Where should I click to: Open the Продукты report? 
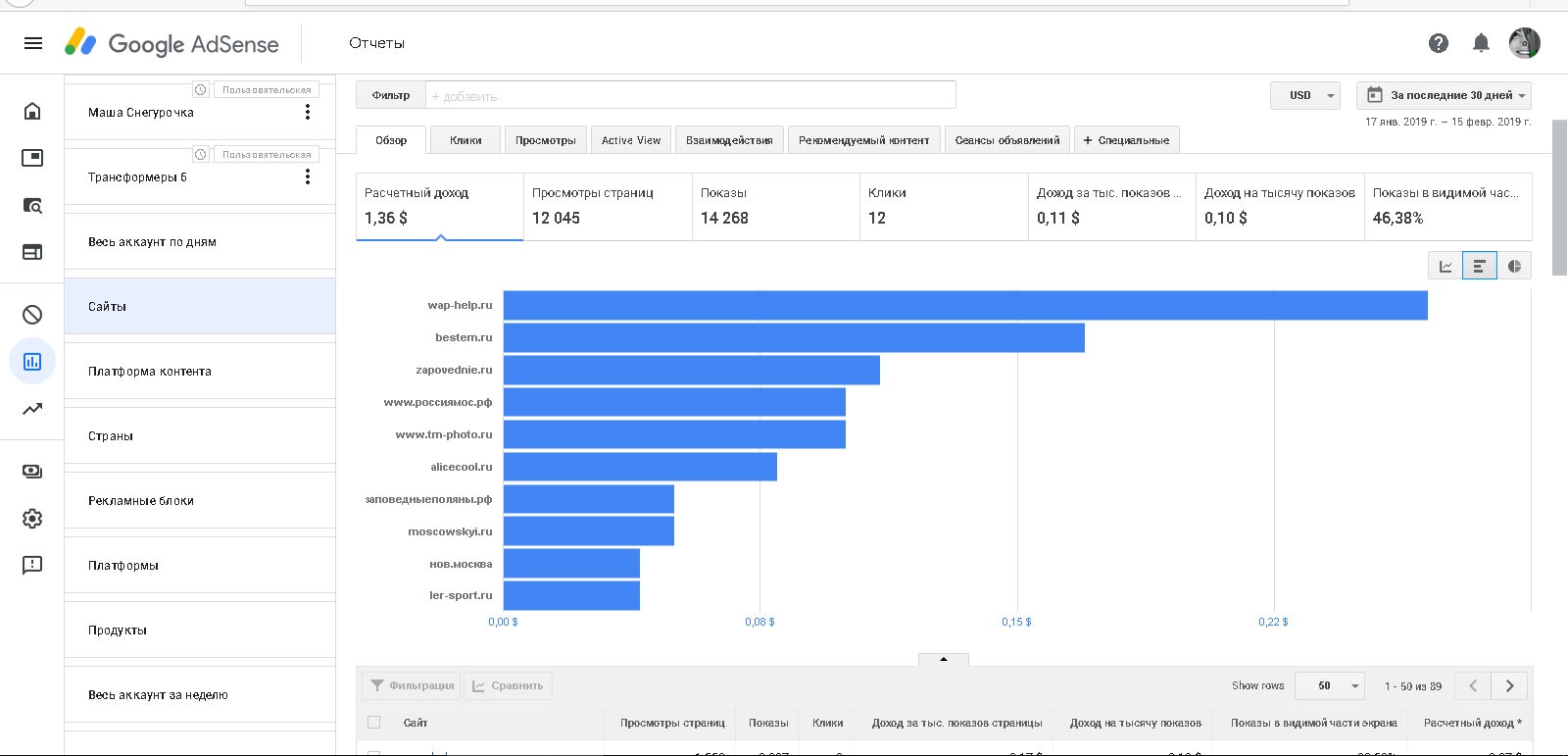[200, 630]
